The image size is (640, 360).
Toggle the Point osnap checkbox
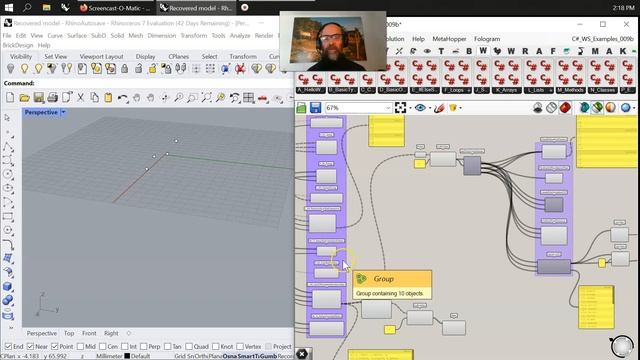click(x=55, y=347)
